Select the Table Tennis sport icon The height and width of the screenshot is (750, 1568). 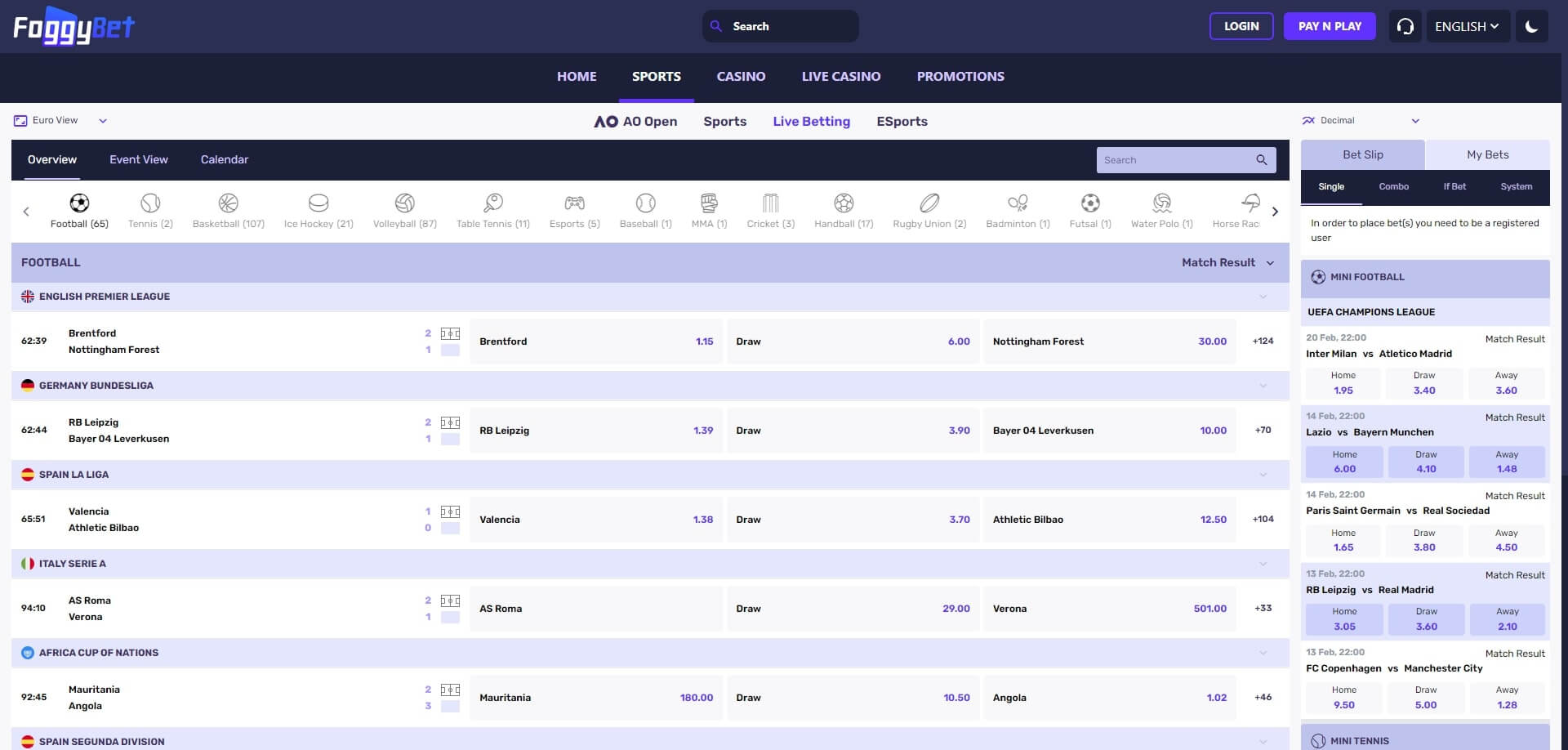[493, 203]
